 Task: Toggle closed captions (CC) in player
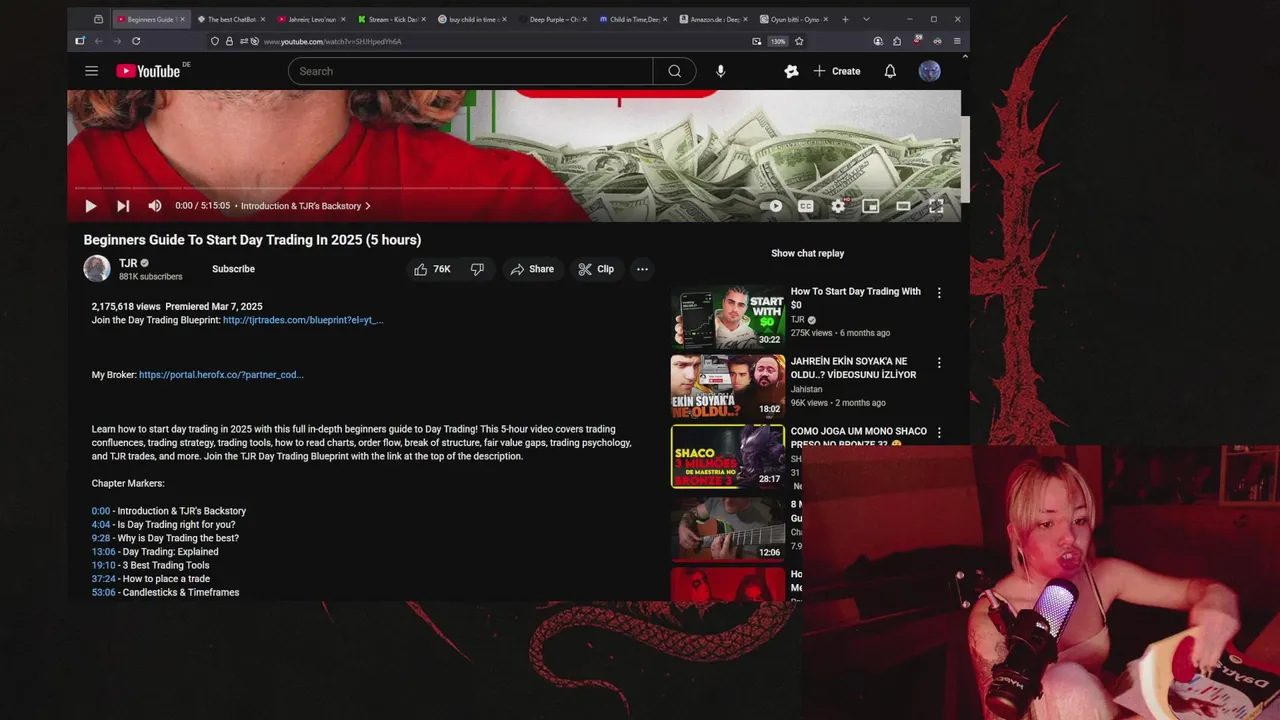click(806, 206)
